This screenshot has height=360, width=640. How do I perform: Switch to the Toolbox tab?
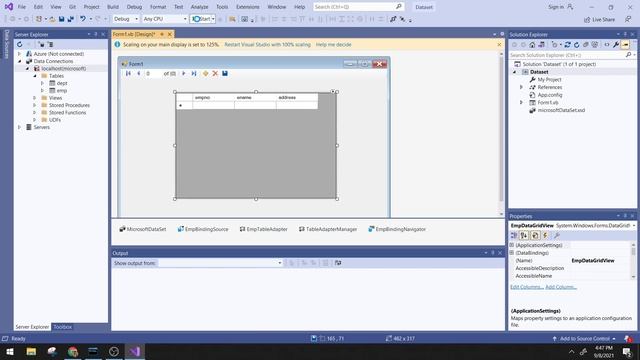click(62, 327)
